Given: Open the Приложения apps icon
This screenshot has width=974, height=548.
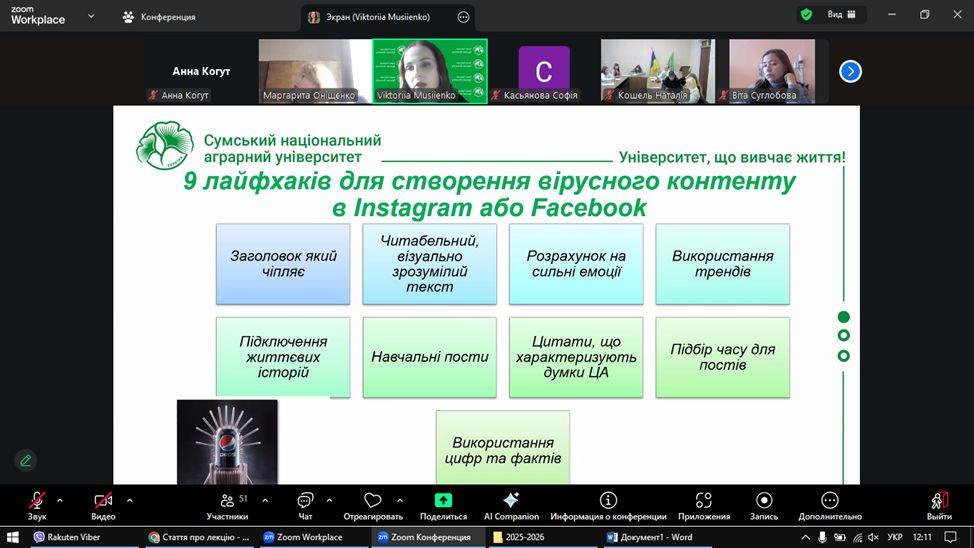Looking at the screenshot, I should point(703,501).
